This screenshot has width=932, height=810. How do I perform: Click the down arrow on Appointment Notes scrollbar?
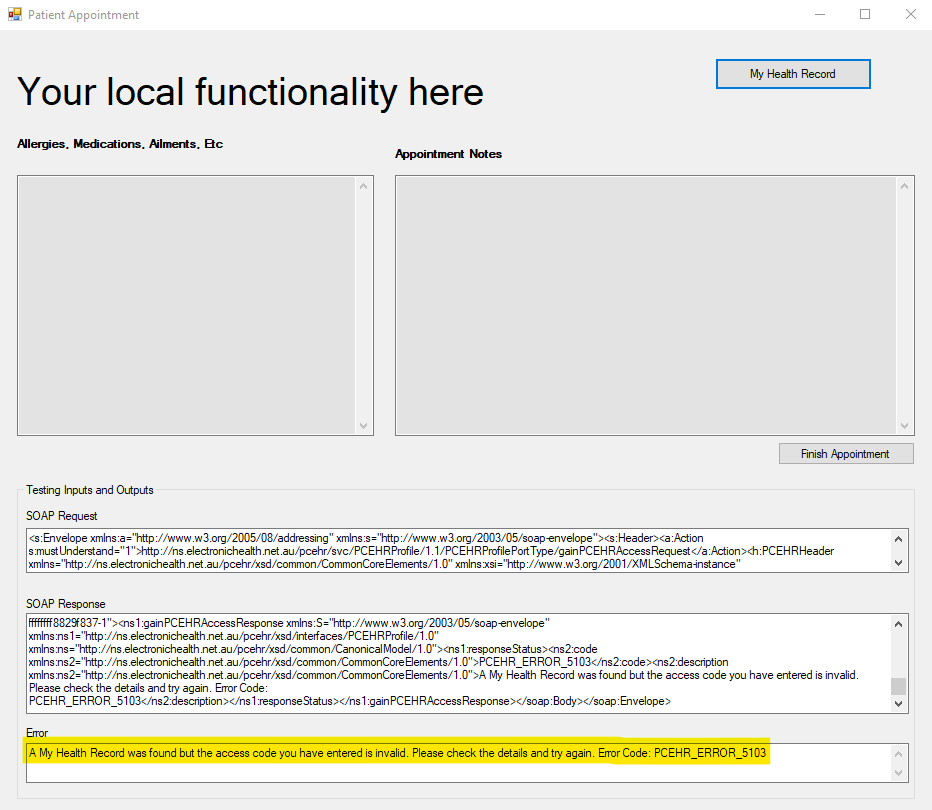[906, 427]
